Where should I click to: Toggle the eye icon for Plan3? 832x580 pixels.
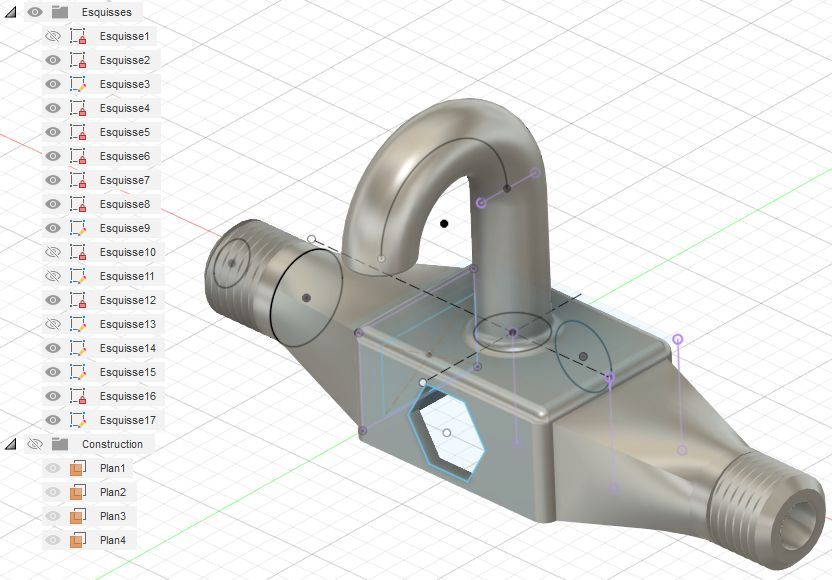tap(53, 516)
